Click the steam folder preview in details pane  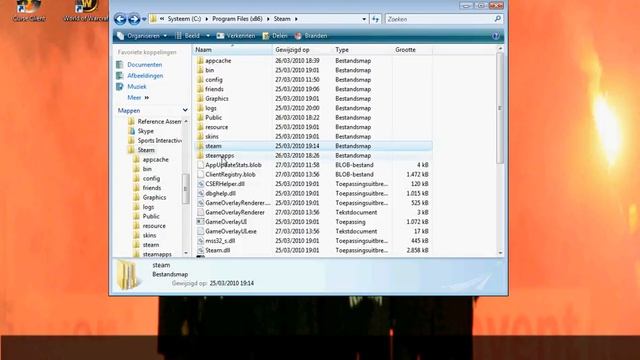[x=128, y=275]
